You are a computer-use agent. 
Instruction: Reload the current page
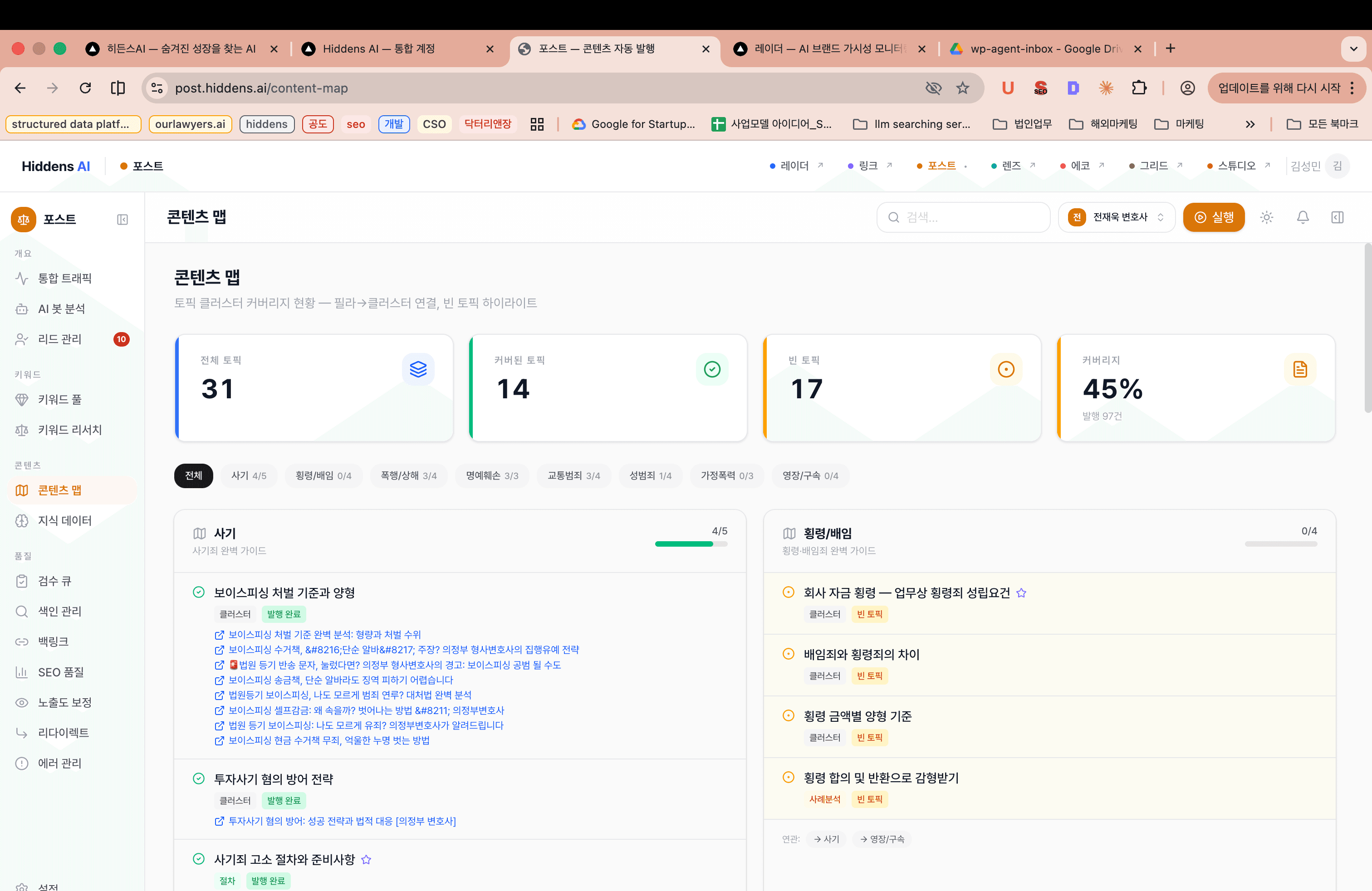click(x=85, y=88)
